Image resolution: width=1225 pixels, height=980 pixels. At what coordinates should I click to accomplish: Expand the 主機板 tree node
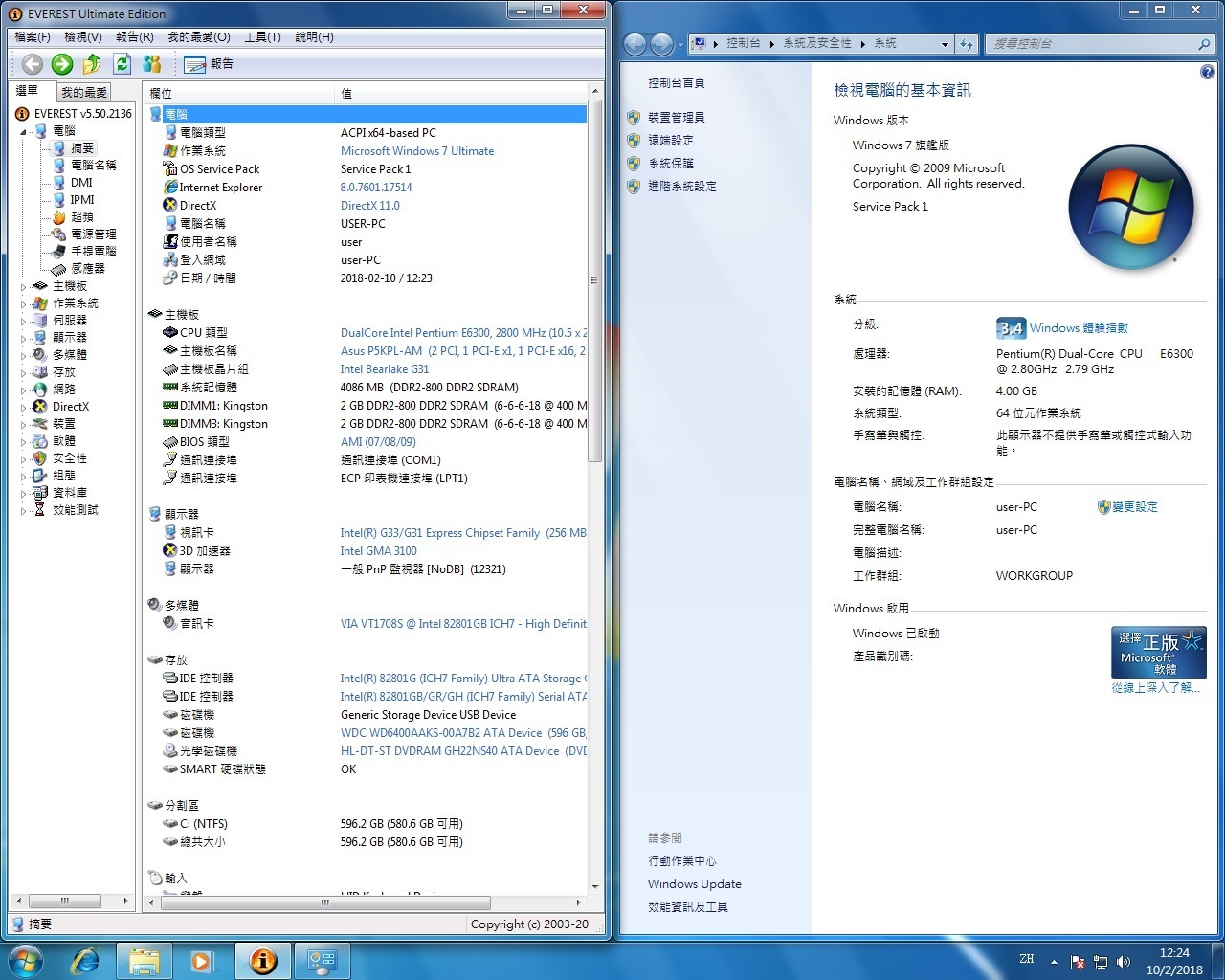coord(24,286)
